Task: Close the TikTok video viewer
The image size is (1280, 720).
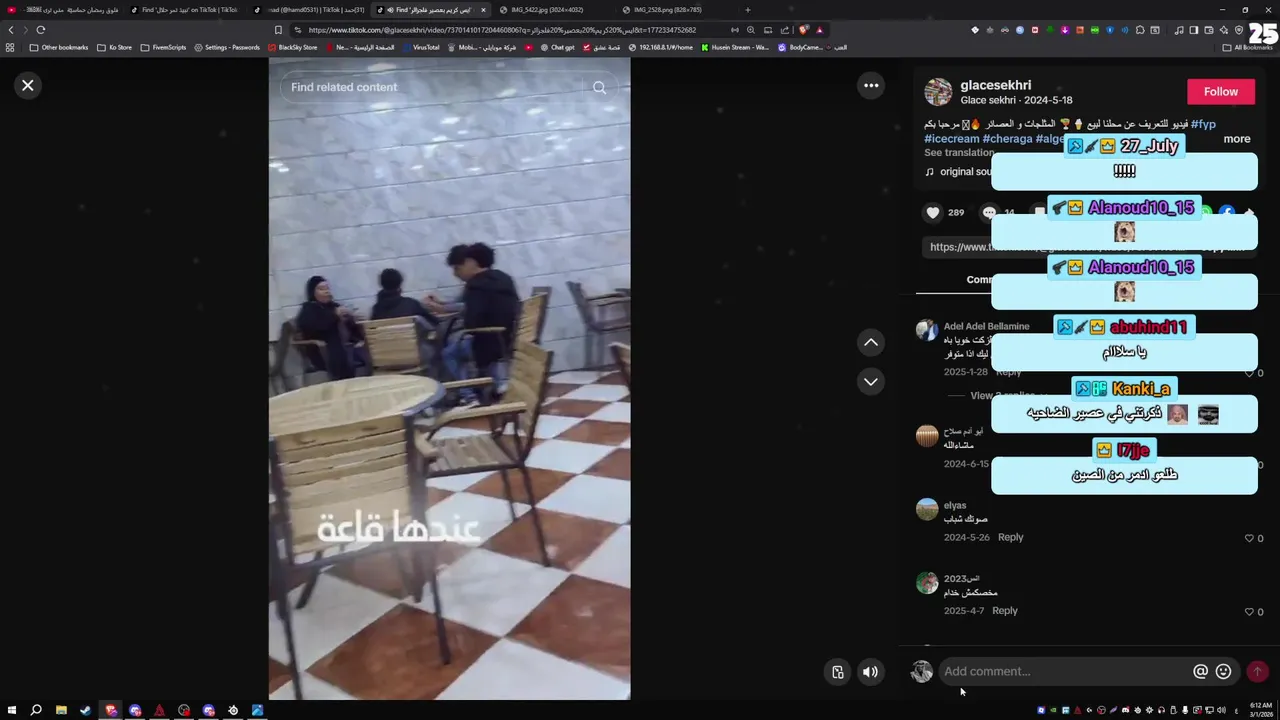Action: pyautogui.click(x=28, y=86)
